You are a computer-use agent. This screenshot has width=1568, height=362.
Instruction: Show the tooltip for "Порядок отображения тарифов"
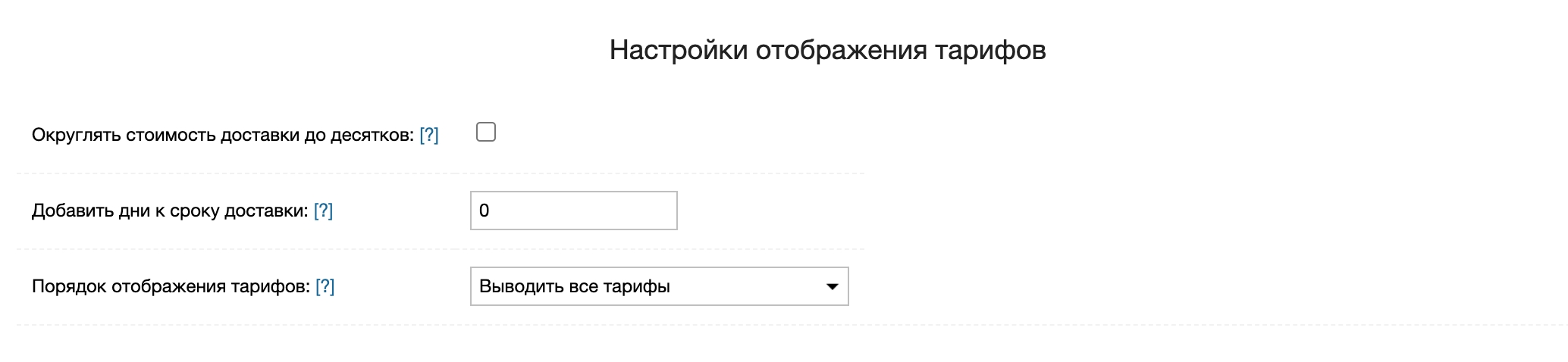coord(325,286)
